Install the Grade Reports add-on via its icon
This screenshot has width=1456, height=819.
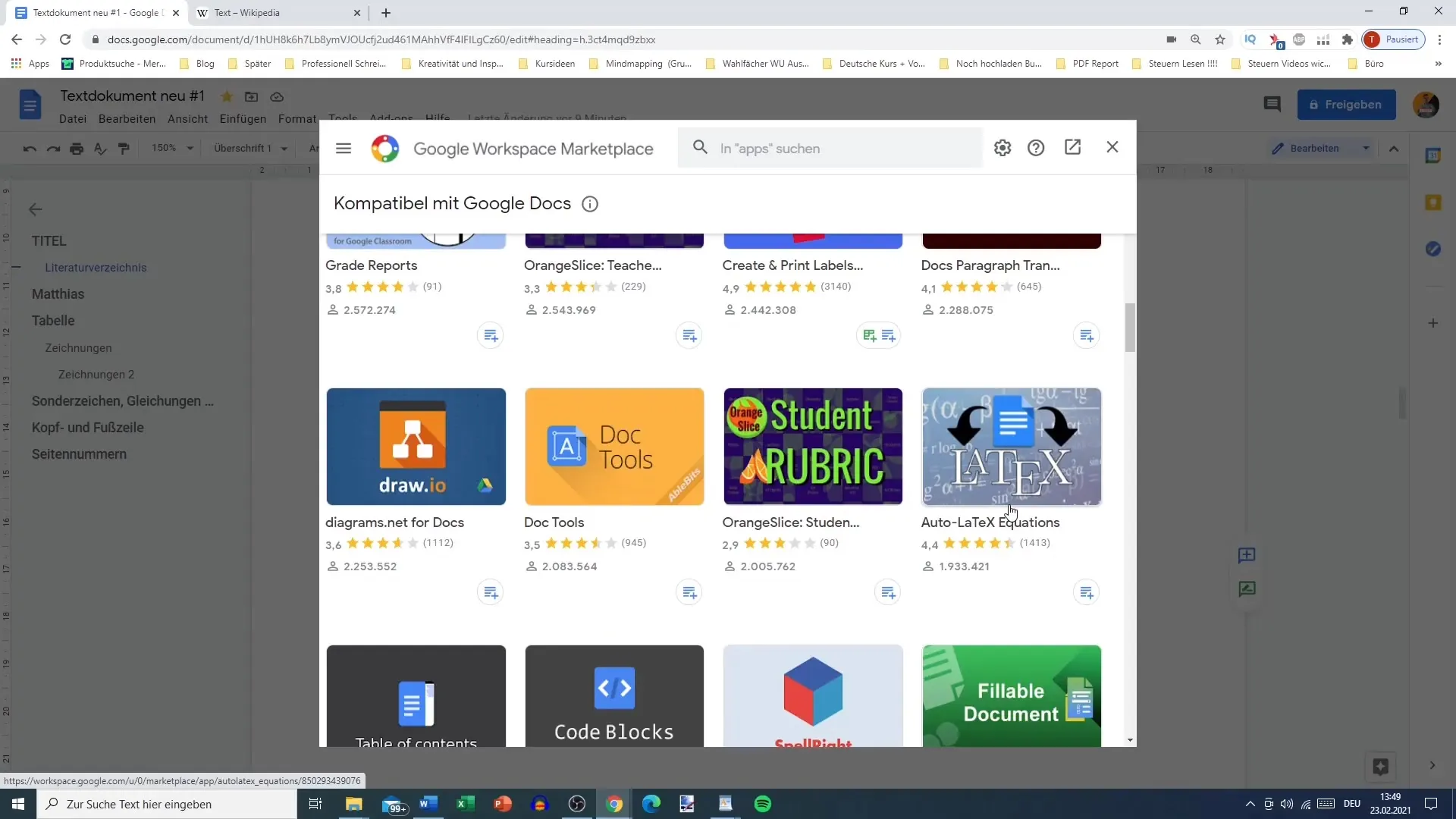(x=491, y=335)
